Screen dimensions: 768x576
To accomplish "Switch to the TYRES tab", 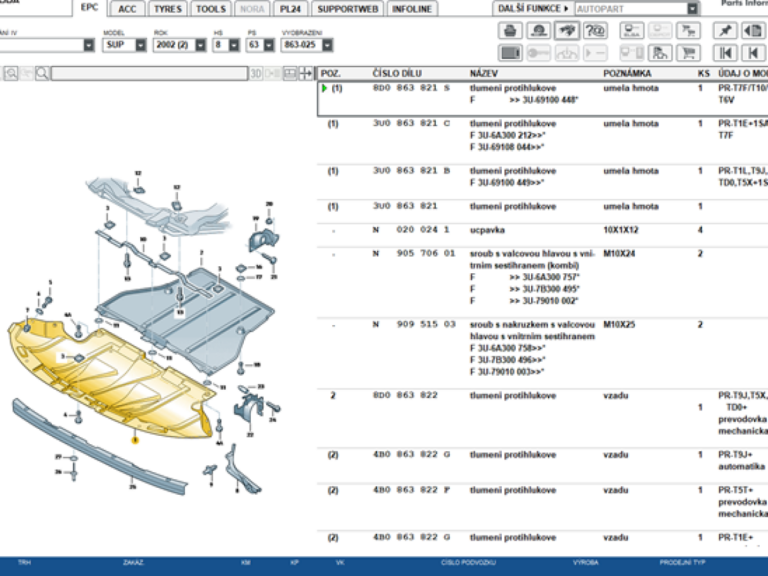I will click(166, 8).
